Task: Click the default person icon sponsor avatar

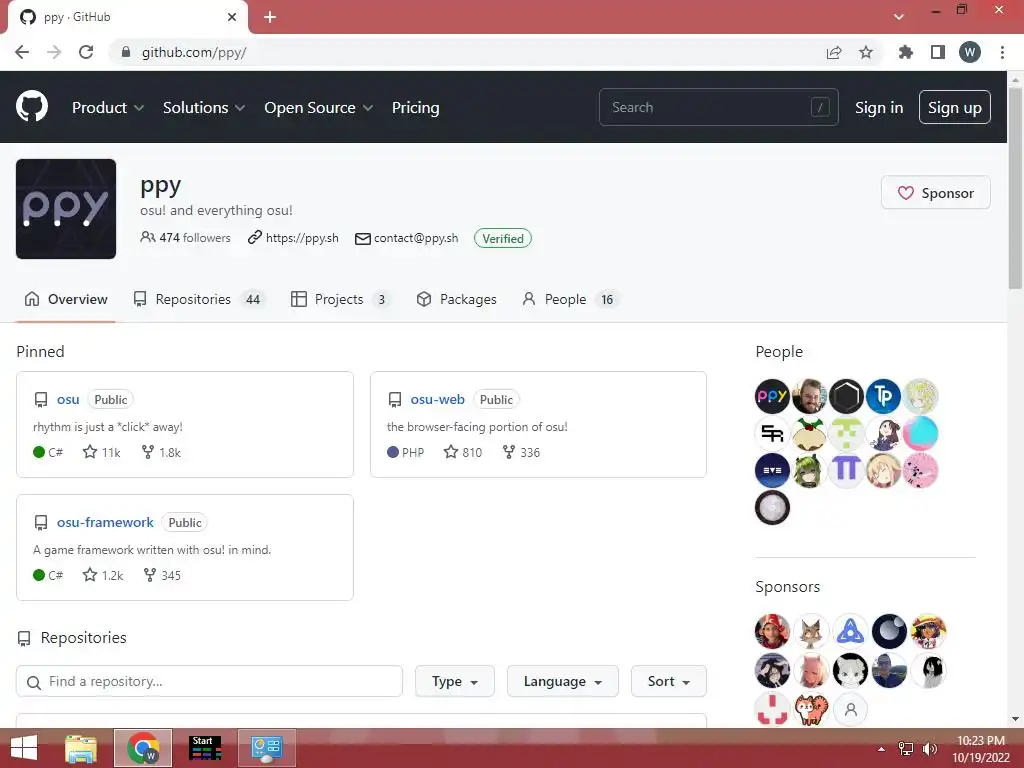Action: [850, 709]
